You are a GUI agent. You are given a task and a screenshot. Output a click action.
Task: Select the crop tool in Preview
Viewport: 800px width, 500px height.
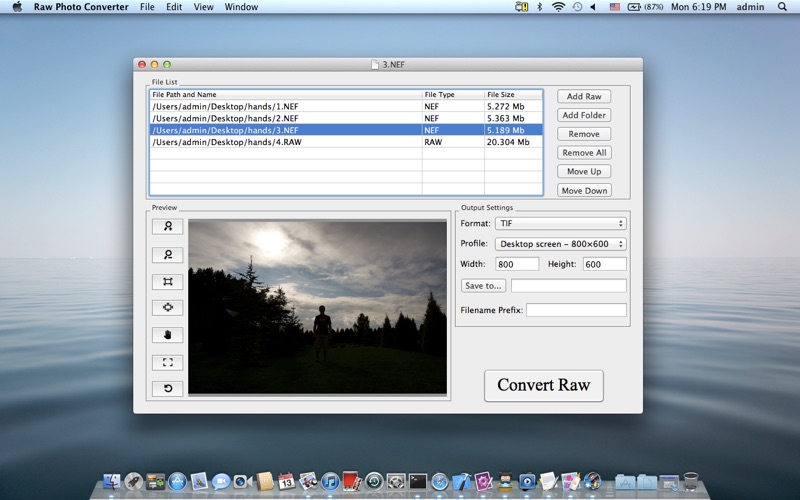(x=167, y=282)
